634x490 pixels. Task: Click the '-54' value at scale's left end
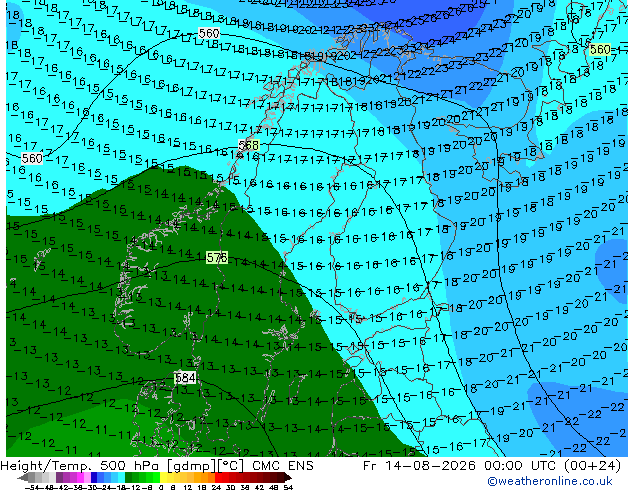pos(32,488)
